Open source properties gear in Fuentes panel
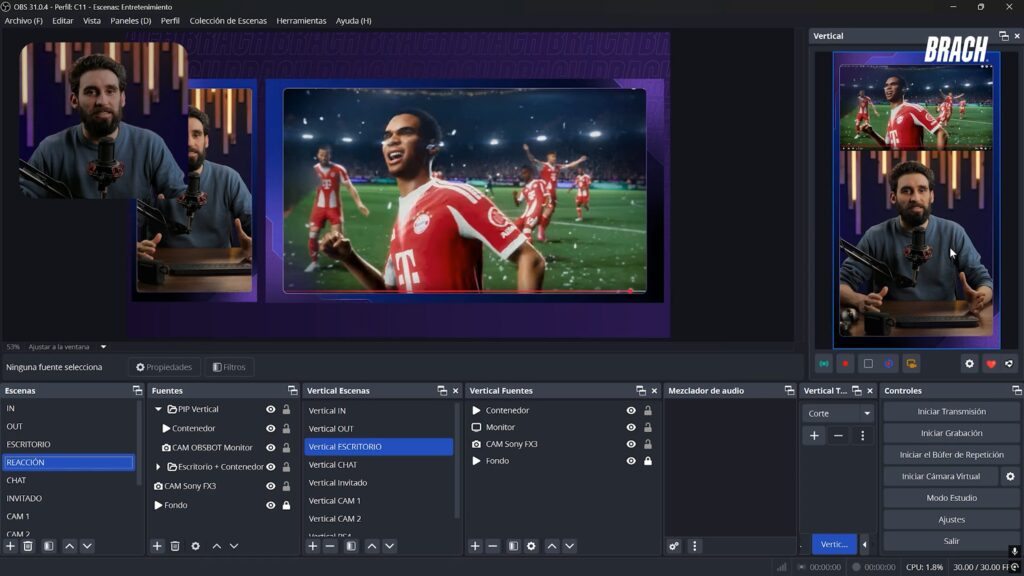 click(195, 546)
